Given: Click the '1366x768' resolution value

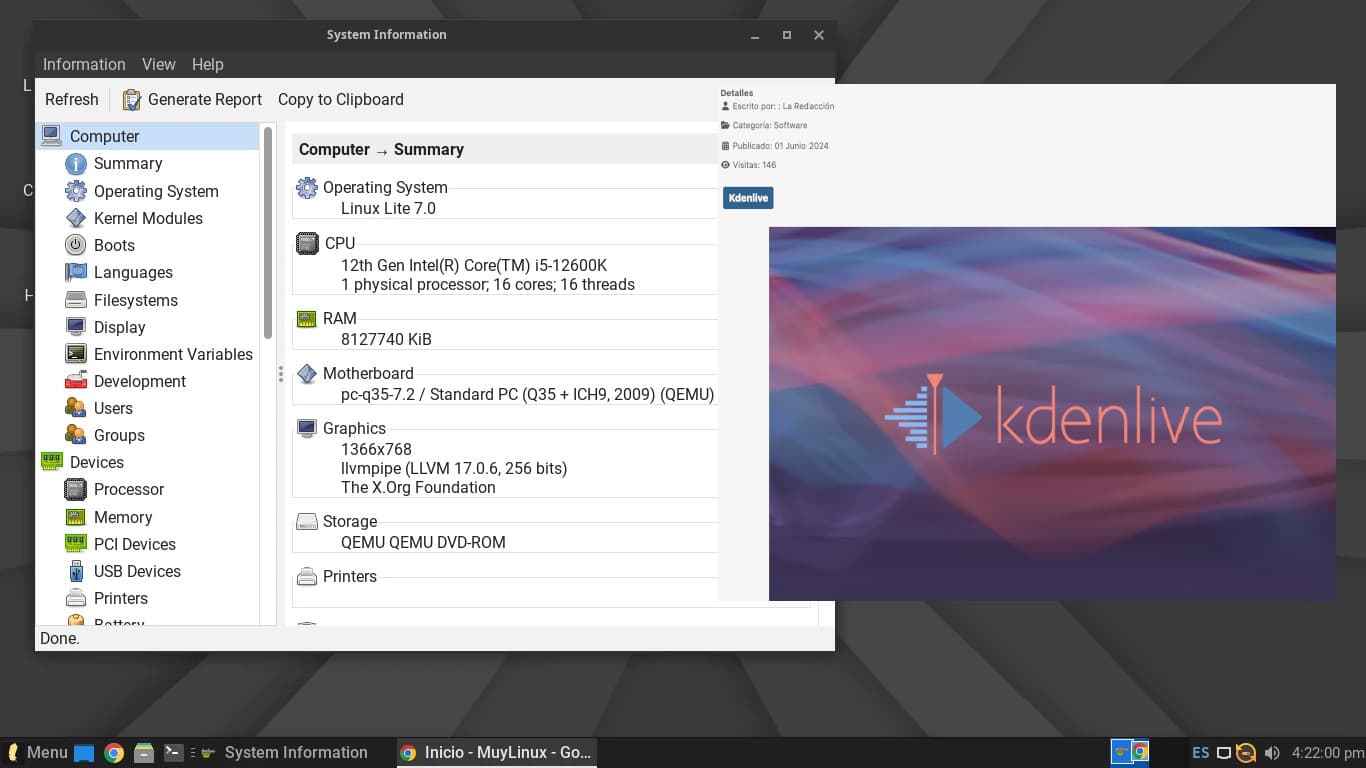Looking at the screenshot, I should (376, 449).
